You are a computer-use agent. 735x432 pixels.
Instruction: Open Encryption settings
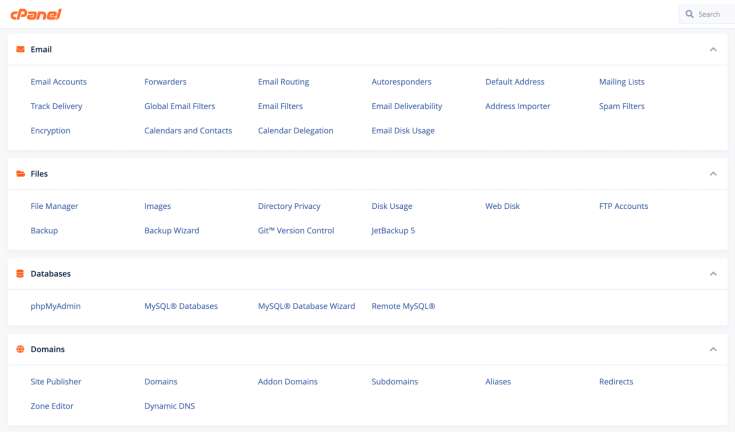pos(50,131)
